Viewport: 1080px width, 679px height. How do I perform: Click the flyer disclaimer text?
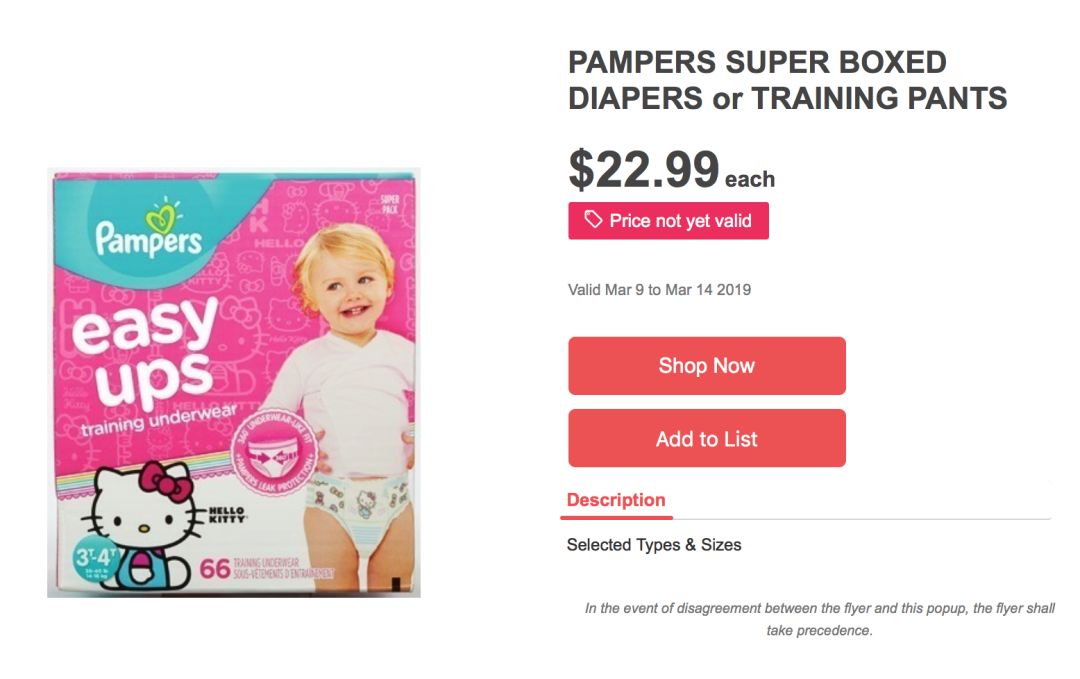820,619
